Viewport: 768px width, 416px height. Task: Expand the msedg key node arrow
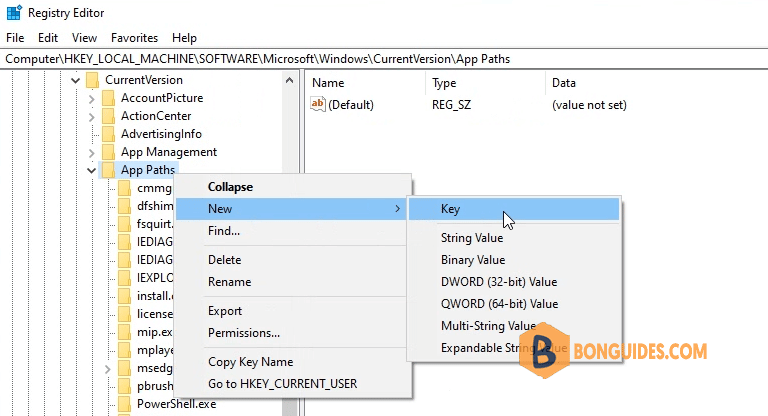coord(108,368)
